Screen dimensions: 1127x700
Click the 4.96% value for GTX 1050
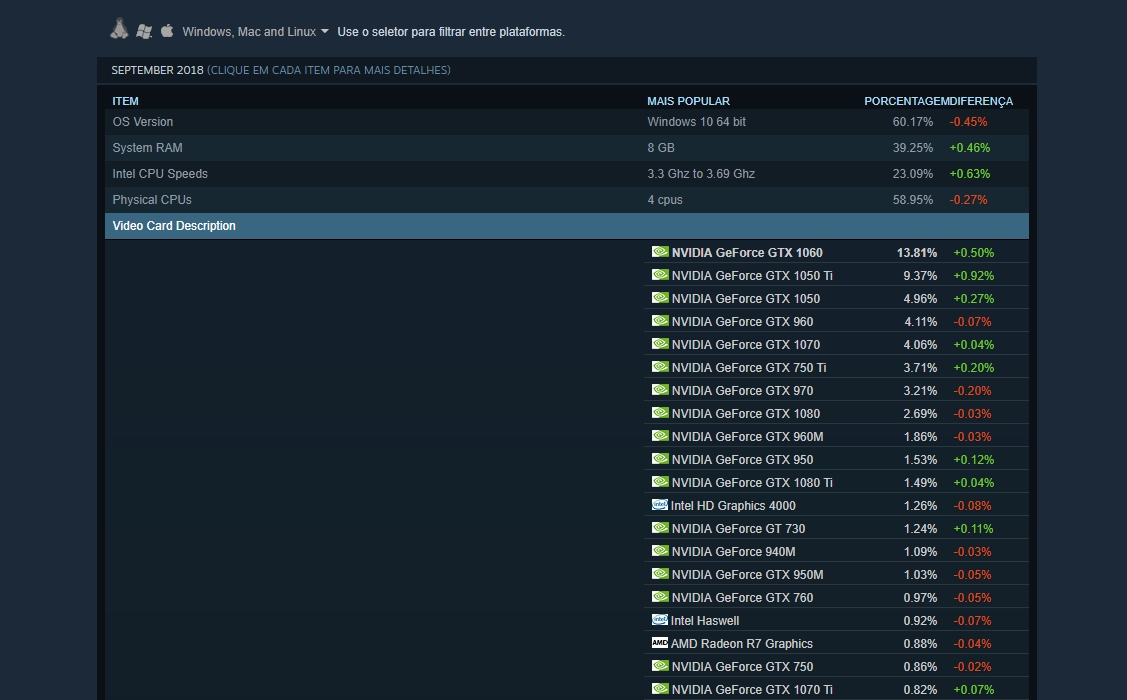[920, 299]
